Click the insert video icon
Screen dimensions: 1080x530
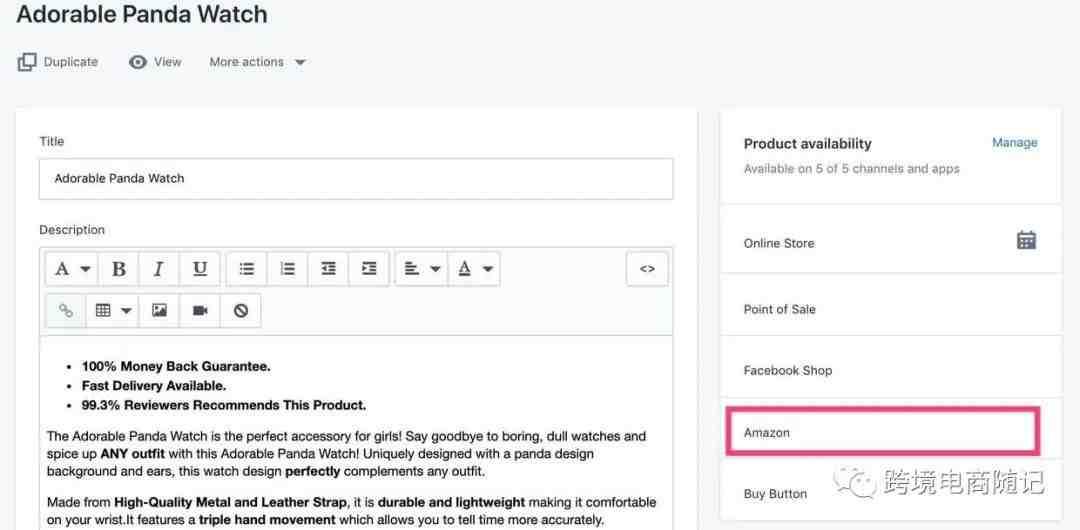(200, 311)
